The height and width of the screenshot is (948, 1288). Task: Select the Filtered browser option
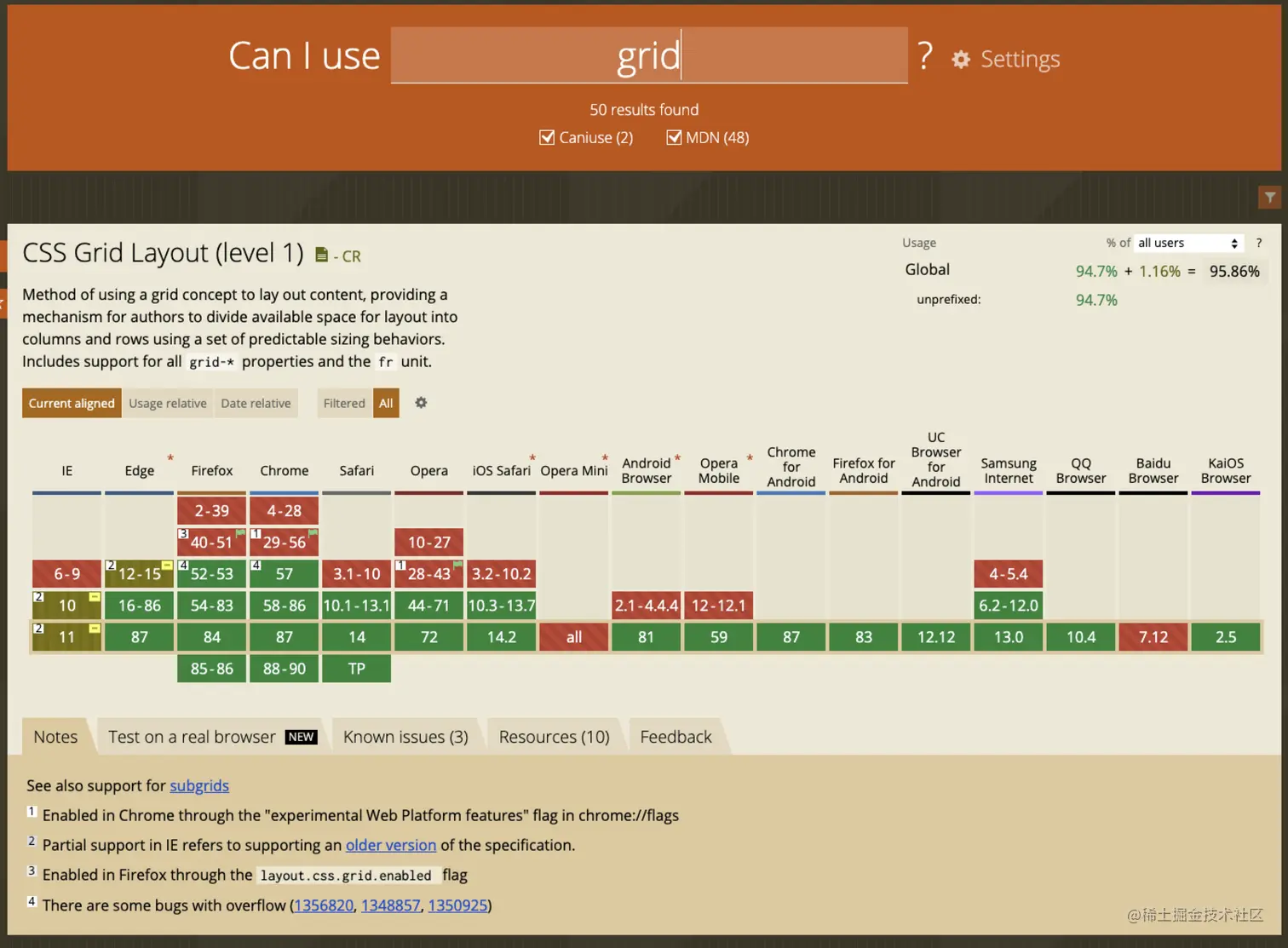click(344, 403)
